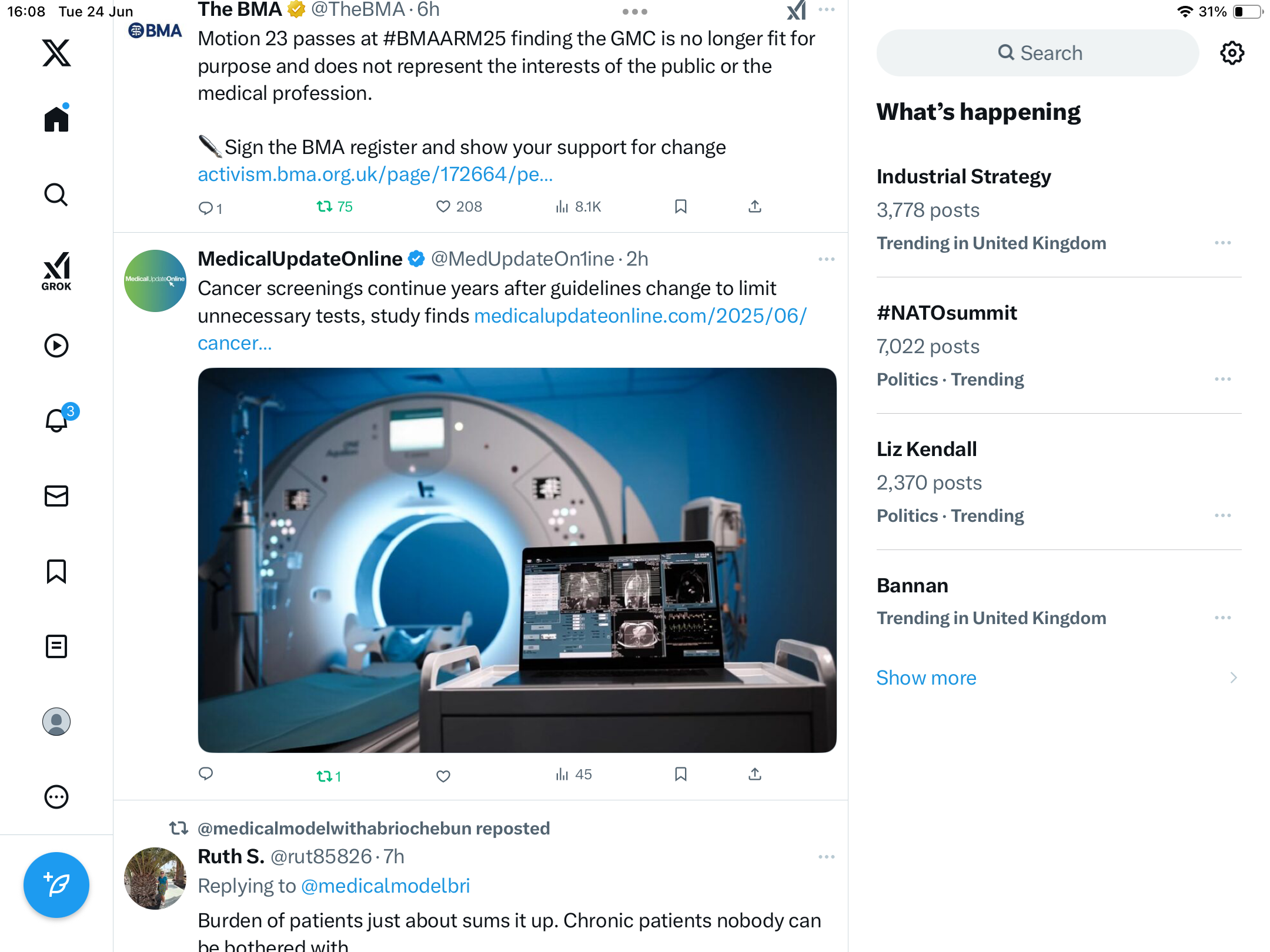
Task: Open more options on MedicalUpdateOnline post
Action: (x=827, y=259)
